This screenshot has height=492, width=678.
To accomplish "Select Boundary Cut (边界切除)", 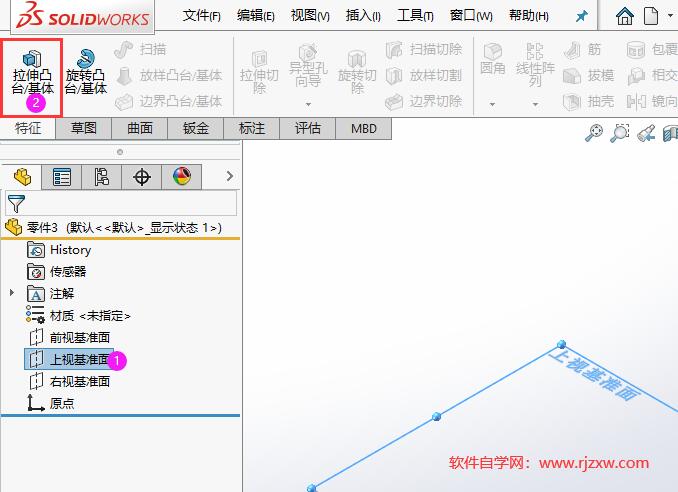I will (x=424, y=102).
